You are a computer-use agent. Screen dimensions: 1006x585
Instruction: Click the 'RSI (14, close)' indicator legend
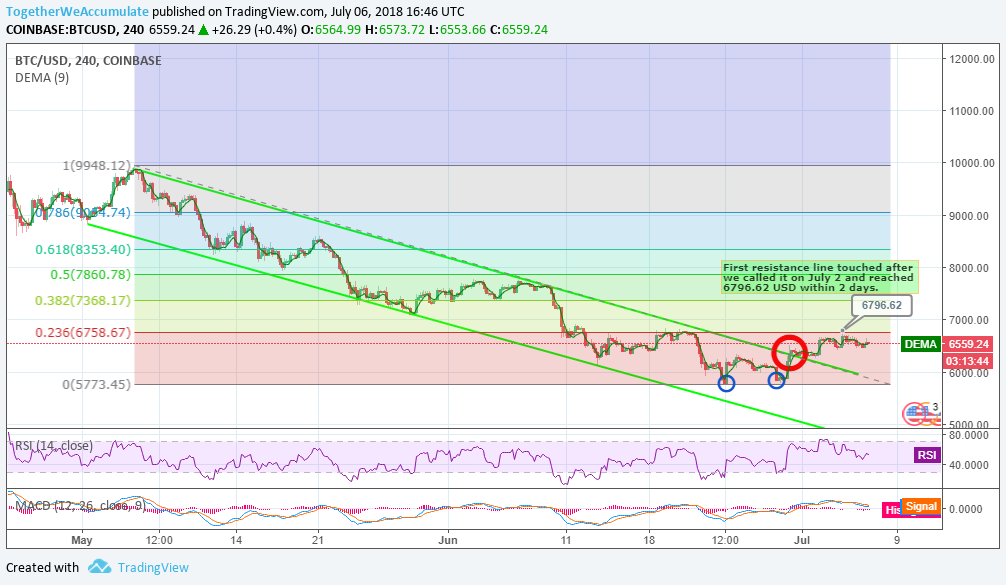click(54, 445)
